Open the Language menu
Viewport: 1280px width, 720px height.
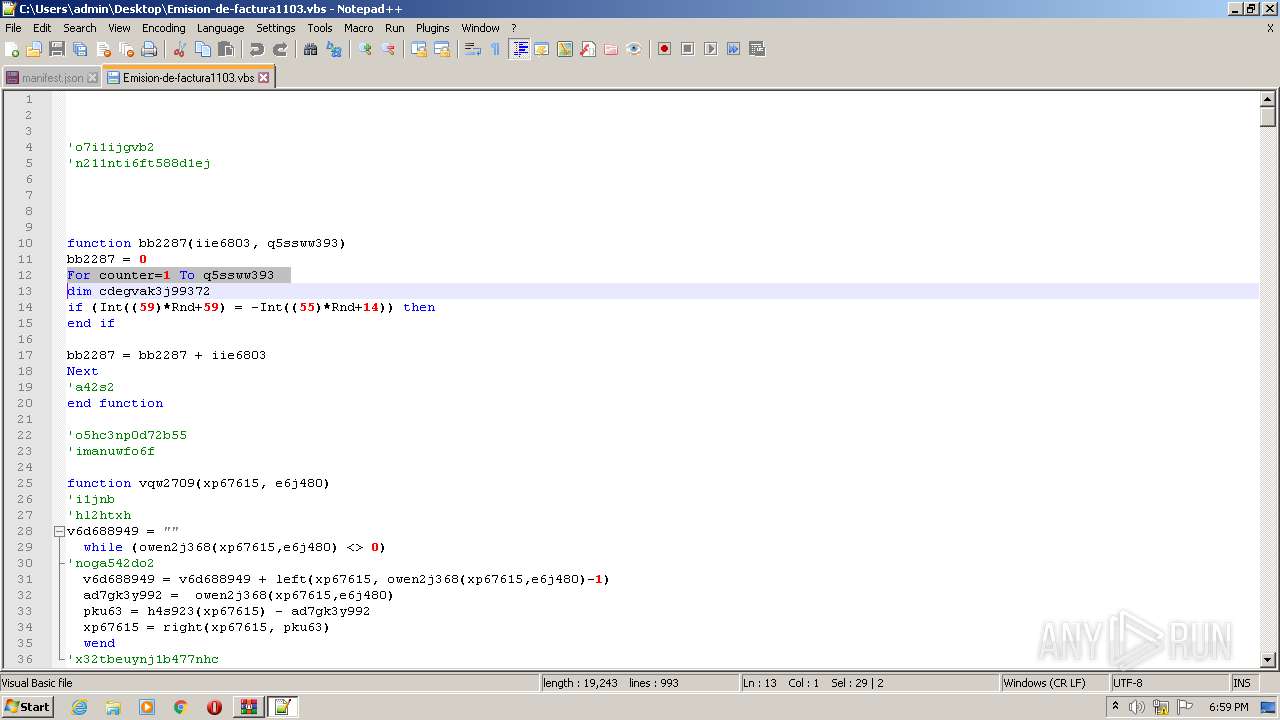pos(221,28)
